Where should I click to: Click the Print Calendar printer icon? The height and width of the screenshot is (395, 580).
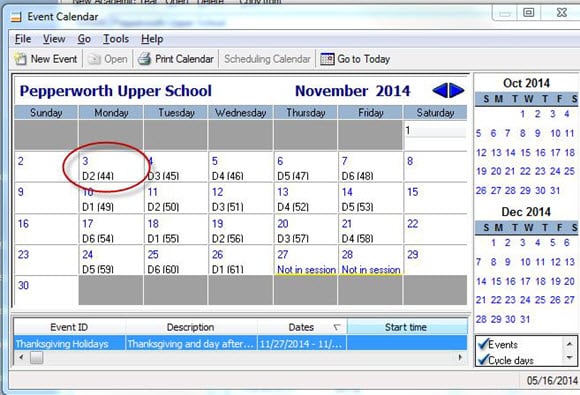(144, 59)
